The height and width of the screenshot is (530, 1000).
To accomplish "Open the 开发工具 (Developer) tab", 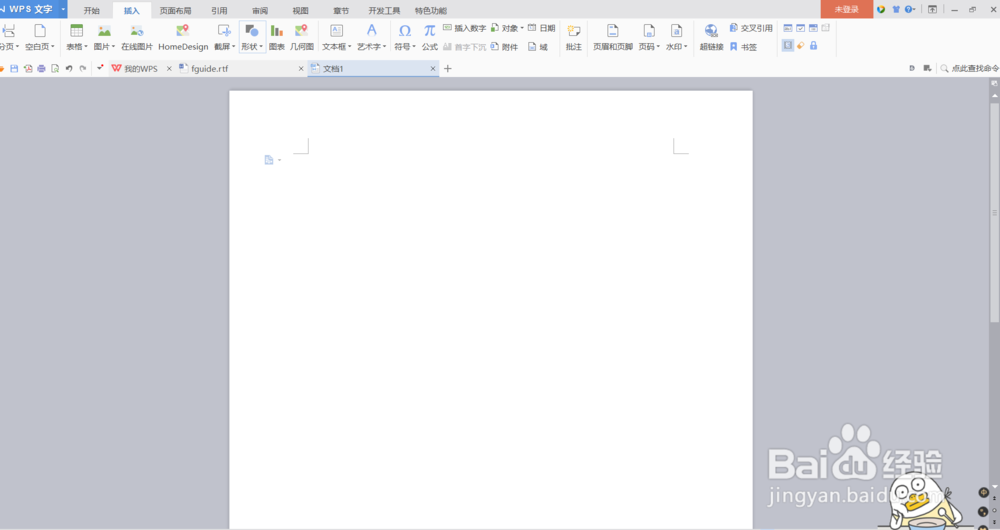I will pyautogui.click(x=384, y=10).
